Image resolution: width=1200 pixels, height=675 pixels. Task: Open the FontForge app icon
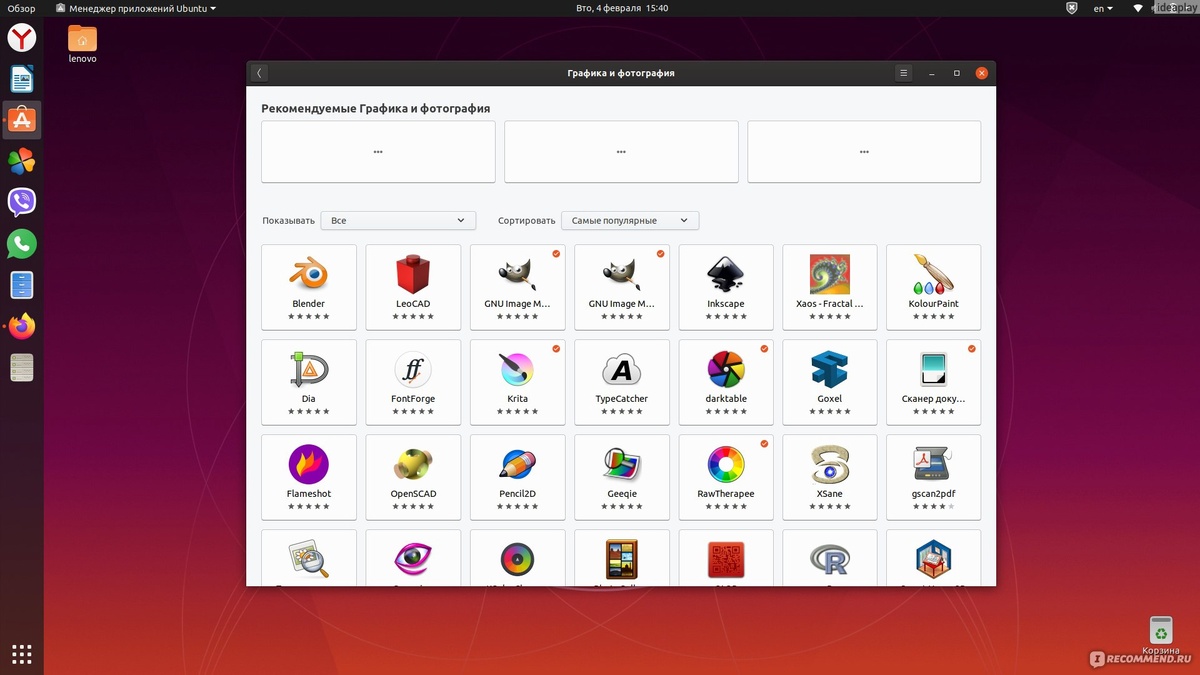point(412,369)
